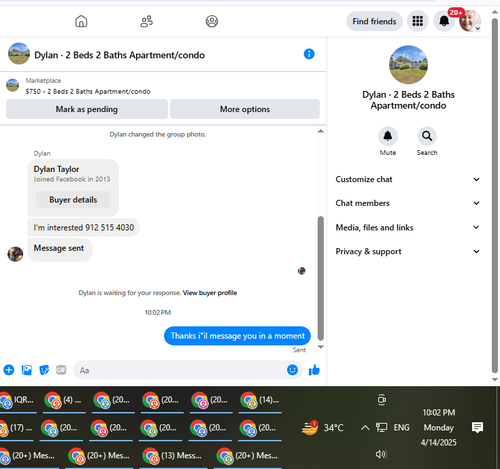
Task: Open the emoji picker smiley
Action: tap(292, 370)
